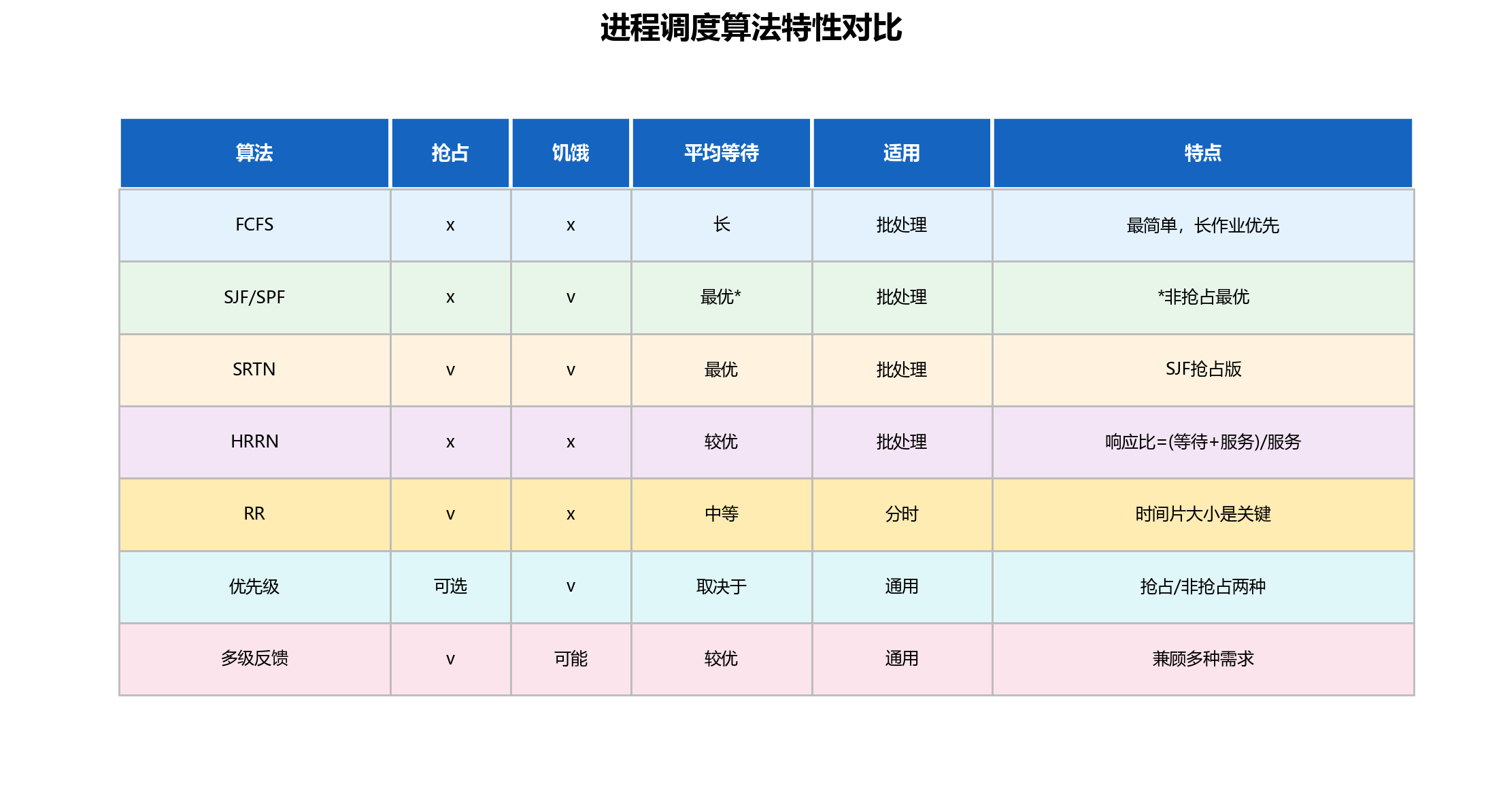Click 批处理 in the SRTN row
The height and width of the screenshot is (812, 1503).
click(x=902, y=370)
